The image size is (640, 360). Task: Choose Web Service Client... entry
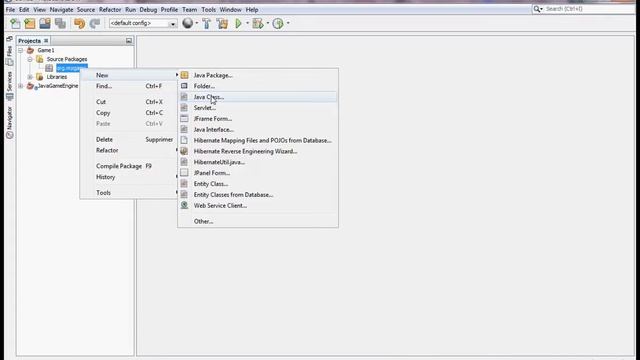click(258, 206)
